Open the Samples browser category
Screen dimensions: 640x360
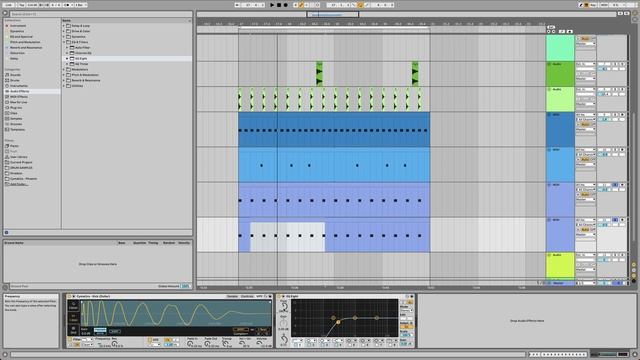pyautogui.click(x=16, y=118)
